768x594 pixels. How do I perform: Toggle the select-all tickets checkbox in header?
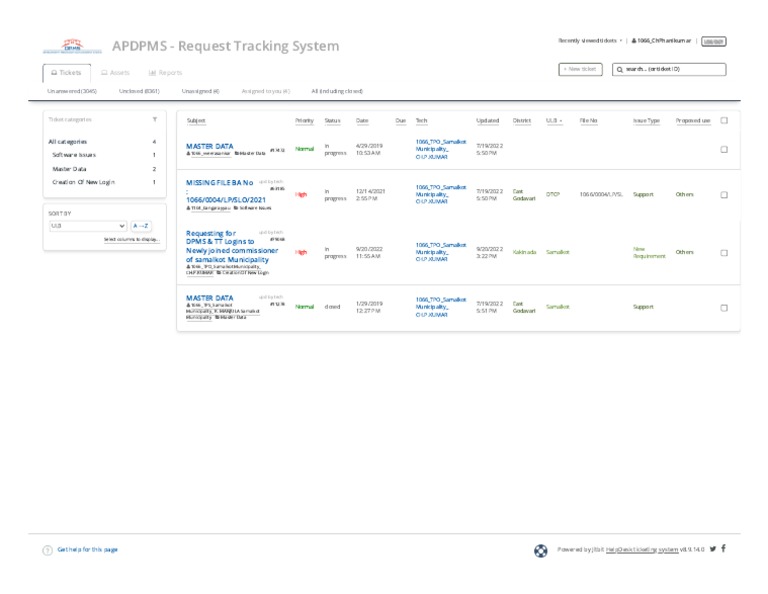click(724, 120)
